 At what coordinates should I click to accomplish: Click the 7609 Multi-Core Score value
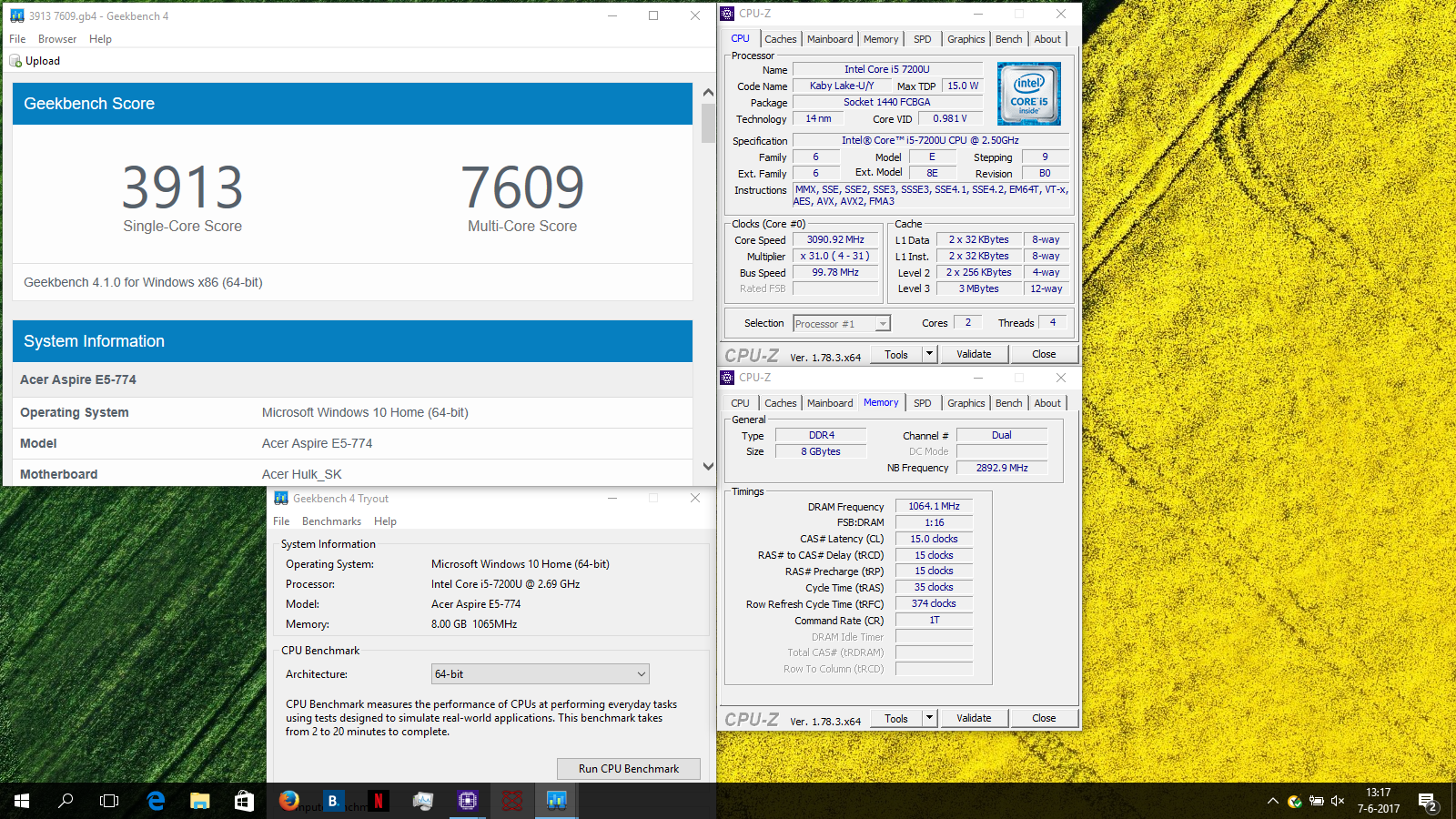(522, 187)
